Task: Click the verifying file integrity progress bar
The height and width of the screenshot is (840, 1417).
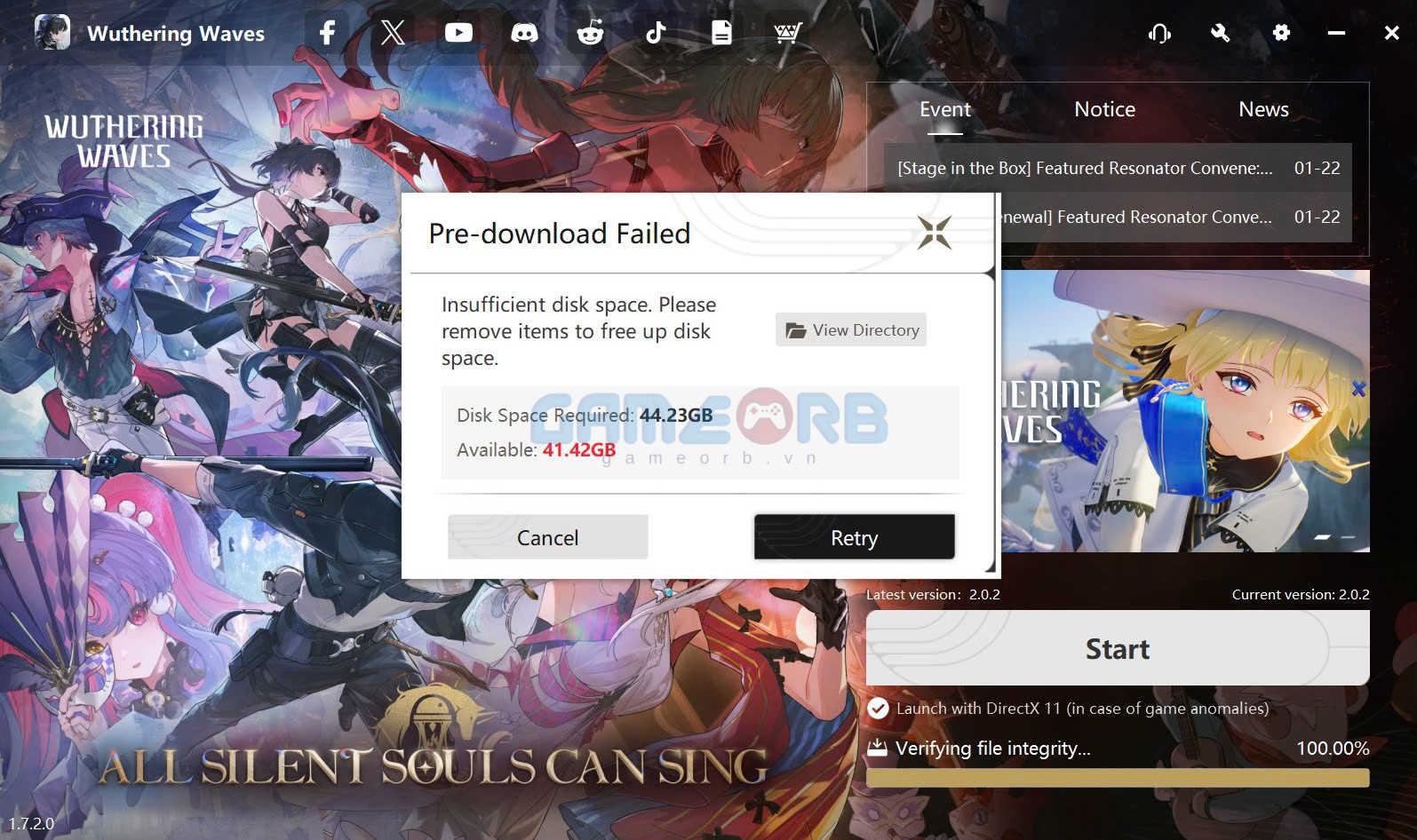Action: pyautogui.click(x=1118, y=778)
